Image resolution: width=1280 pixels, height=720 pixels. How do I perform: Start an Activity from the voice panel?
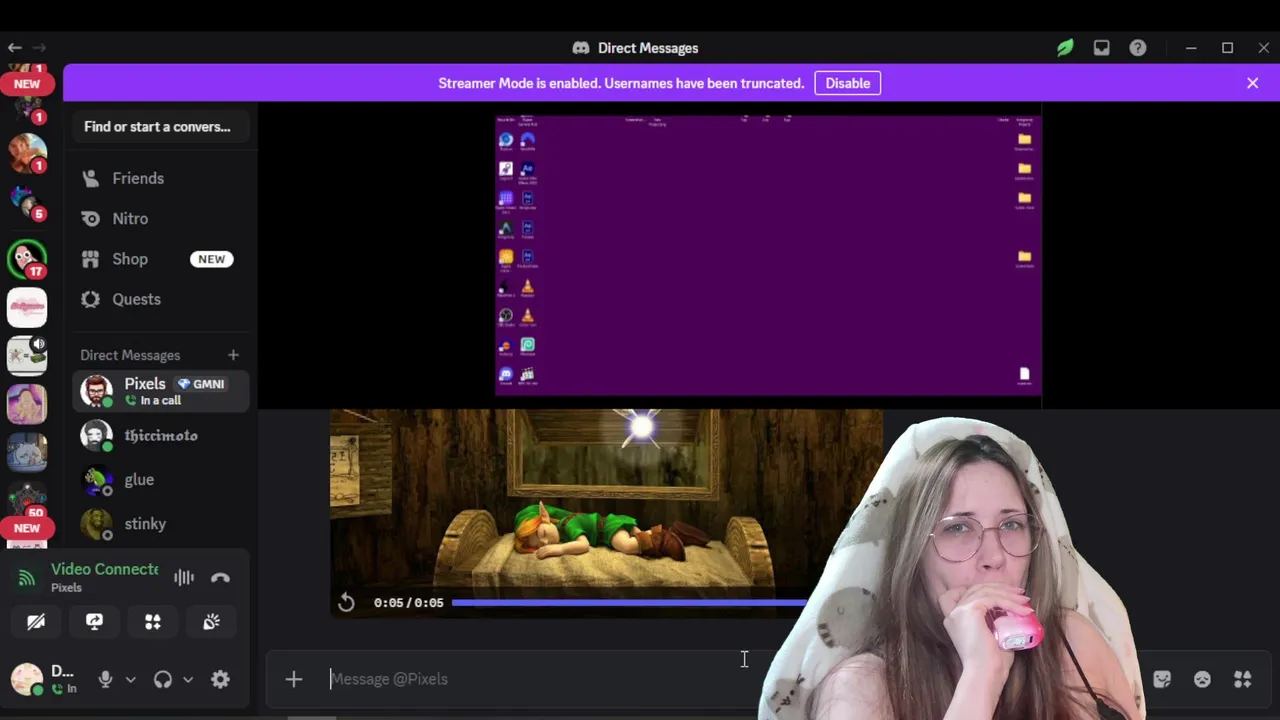click(153, 622)
